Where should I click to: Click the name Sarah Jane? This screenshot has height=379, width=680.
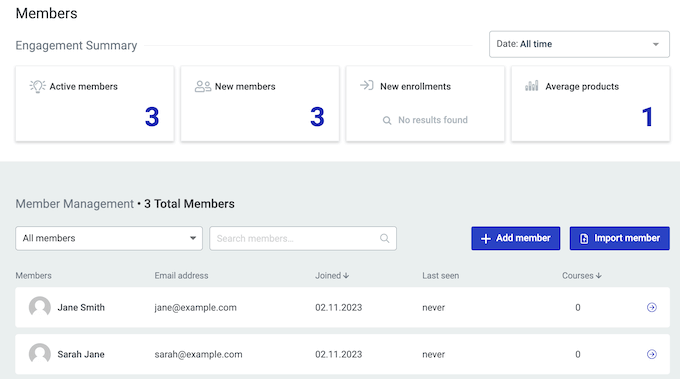81,354
